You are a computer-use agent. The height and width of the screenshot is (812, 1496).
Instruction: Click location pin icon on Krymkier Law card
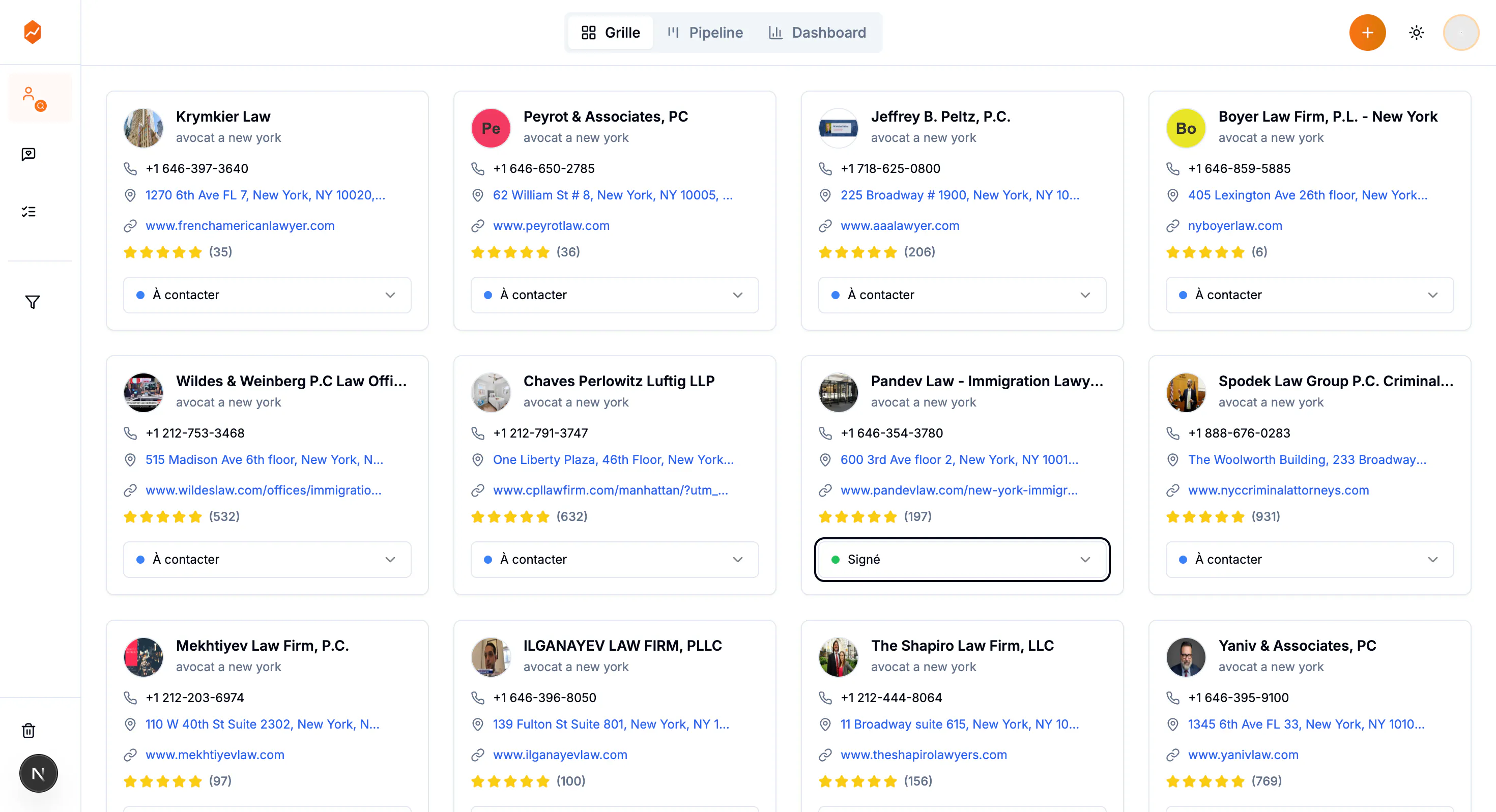(x=130, y=195)
